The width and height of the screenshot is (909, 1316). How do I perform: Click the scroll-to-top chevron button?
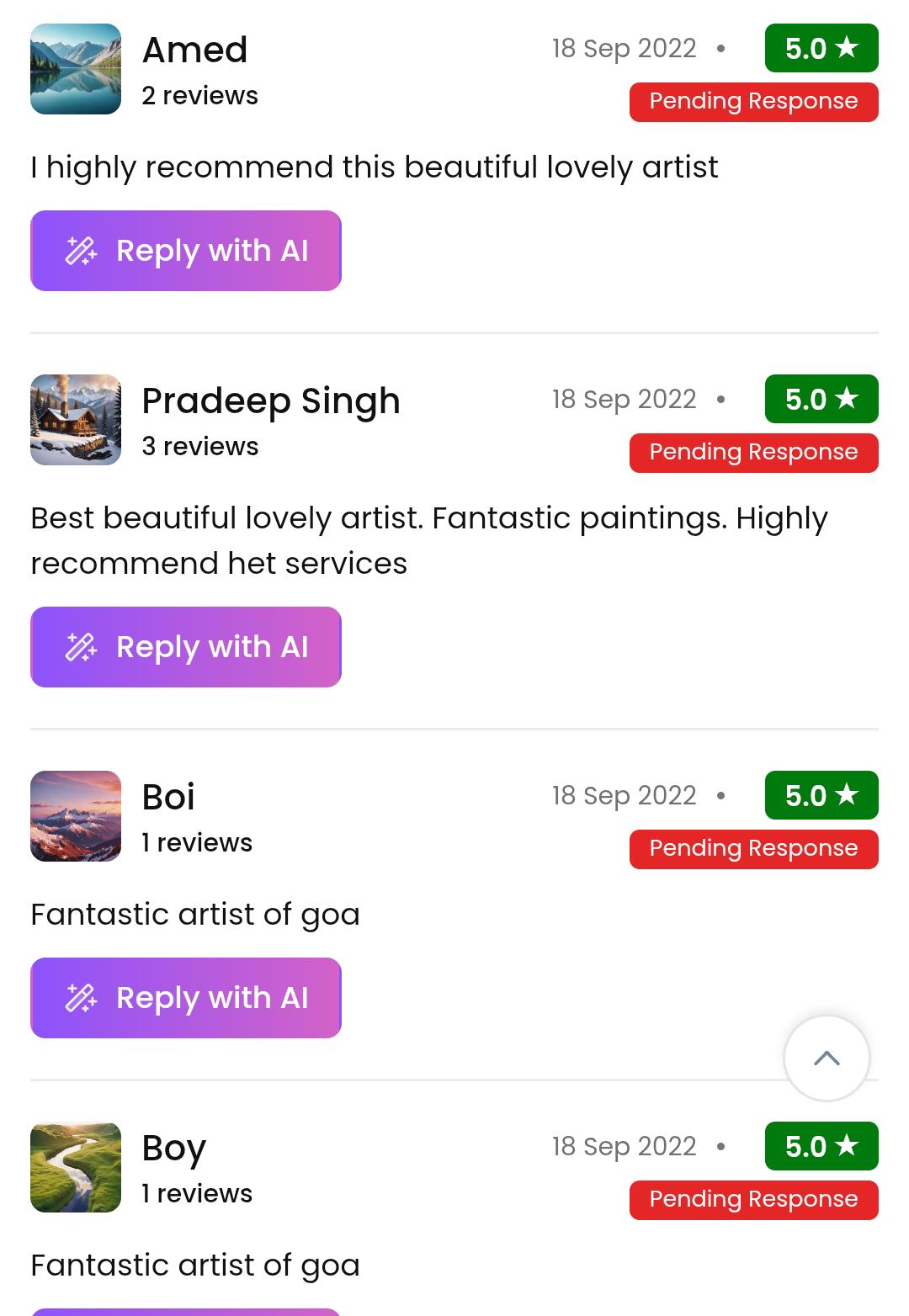[827, 1058]
